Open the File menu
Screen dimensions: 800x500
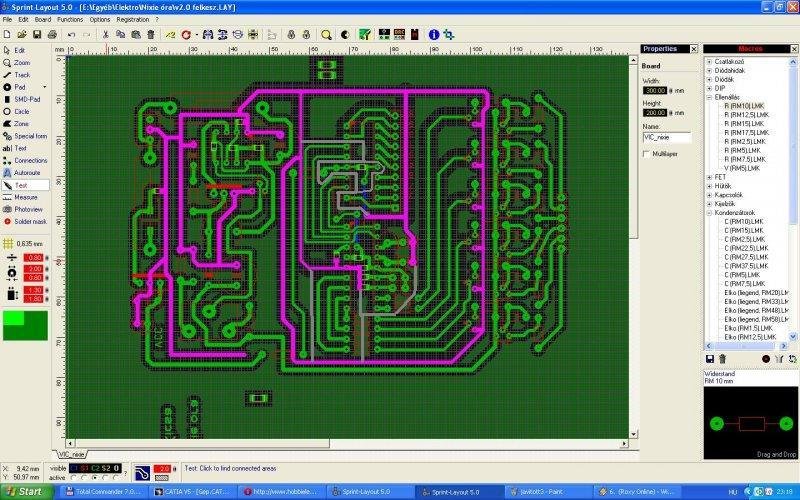(7, 19)
